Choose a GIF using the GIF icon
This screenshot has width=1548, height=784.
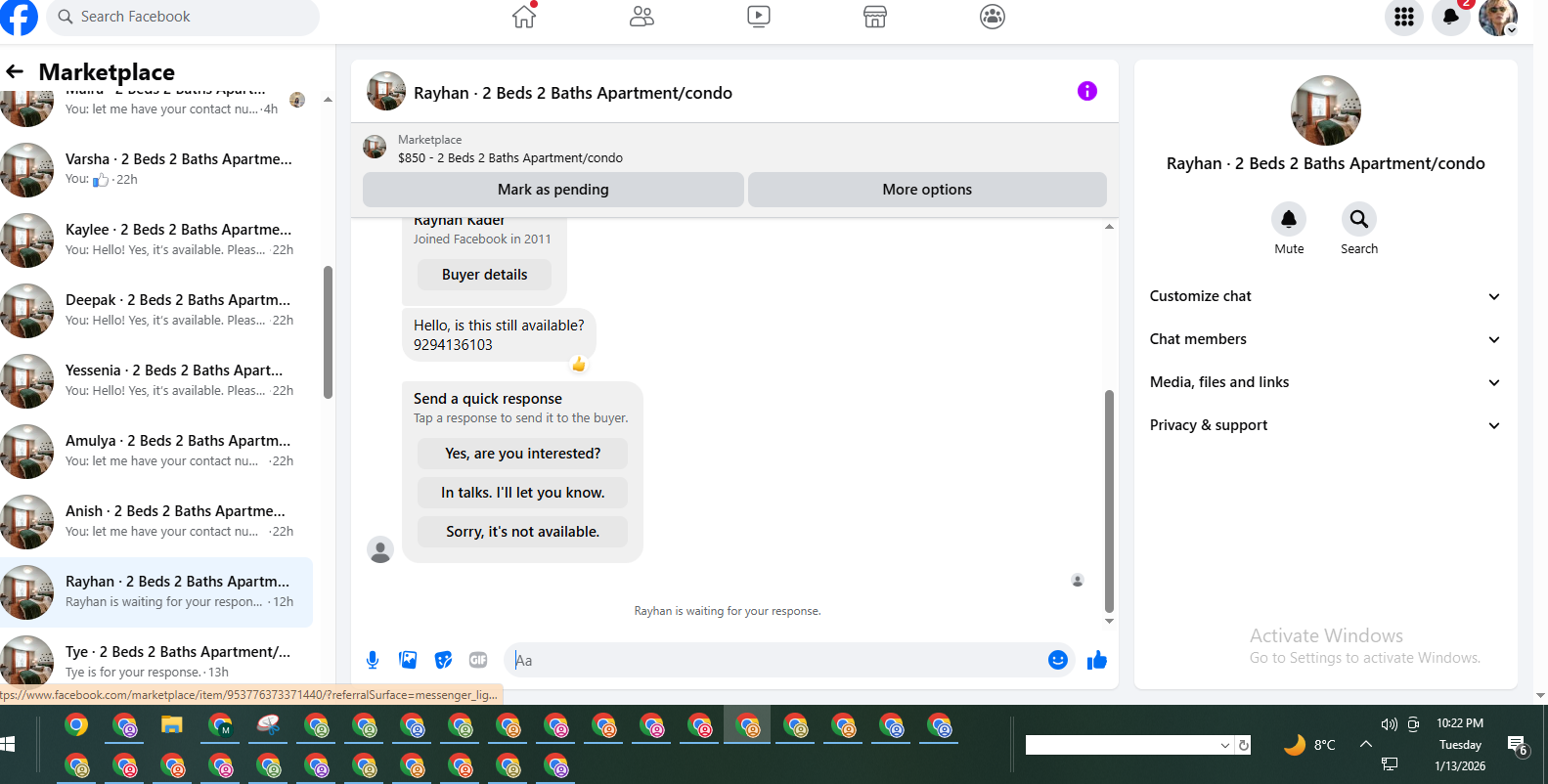coord(478,660)
